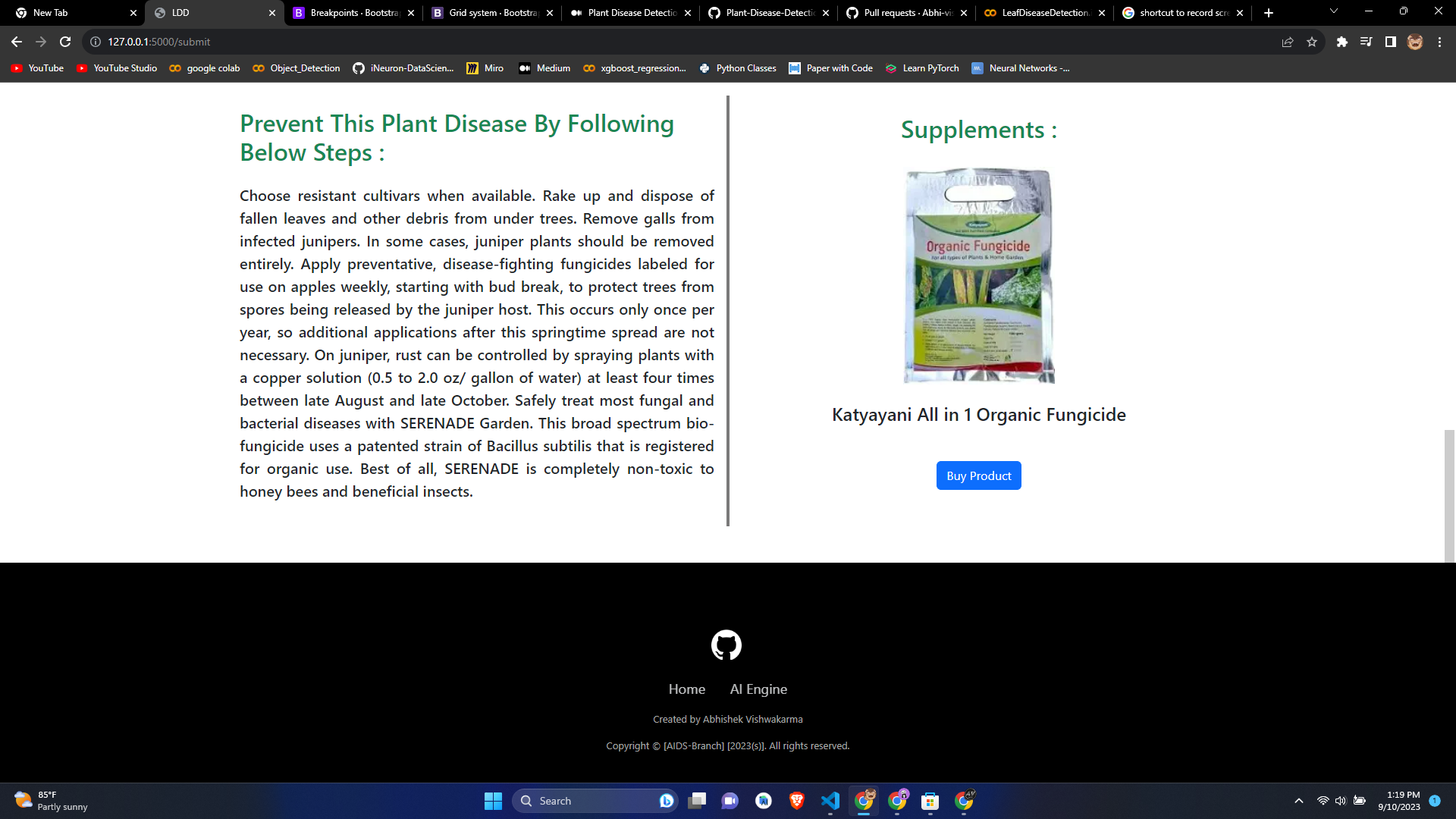The width and height of the screenshot is (1456, 819).
Task: Open the Chrome three-dot menu
Action: coord(1440,42)
